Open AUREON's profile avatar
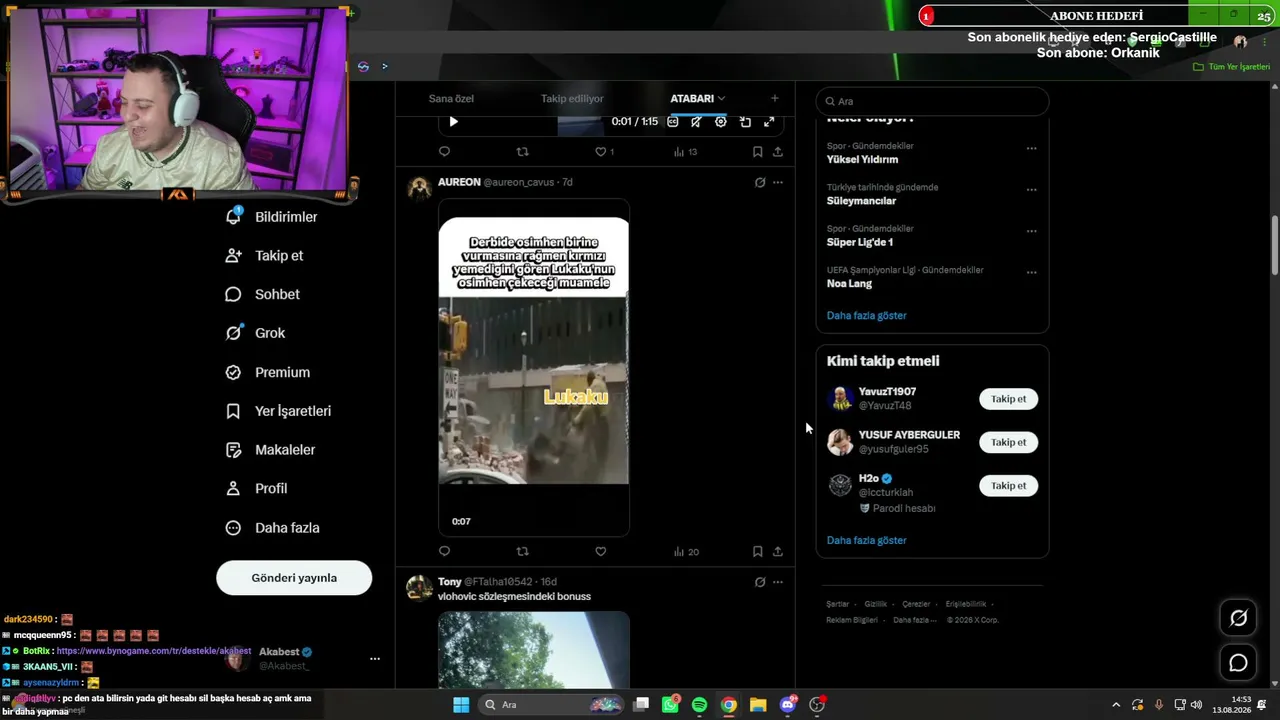This screenshot has height=720, width=1280. tap(420, 189)
